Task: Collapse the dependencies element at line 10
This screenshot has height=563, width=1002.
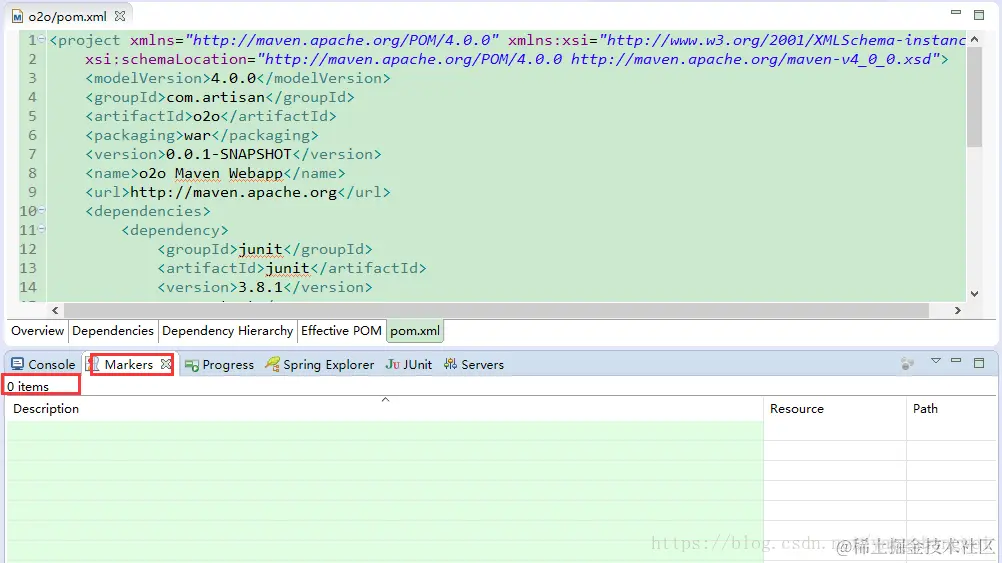Action: pos(42,210)
